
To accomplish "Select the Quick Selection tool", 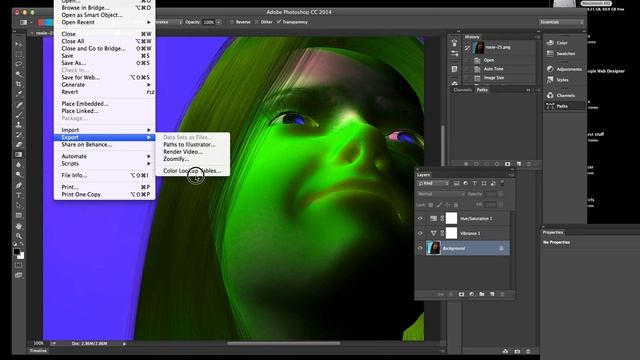I will [19, 74].
